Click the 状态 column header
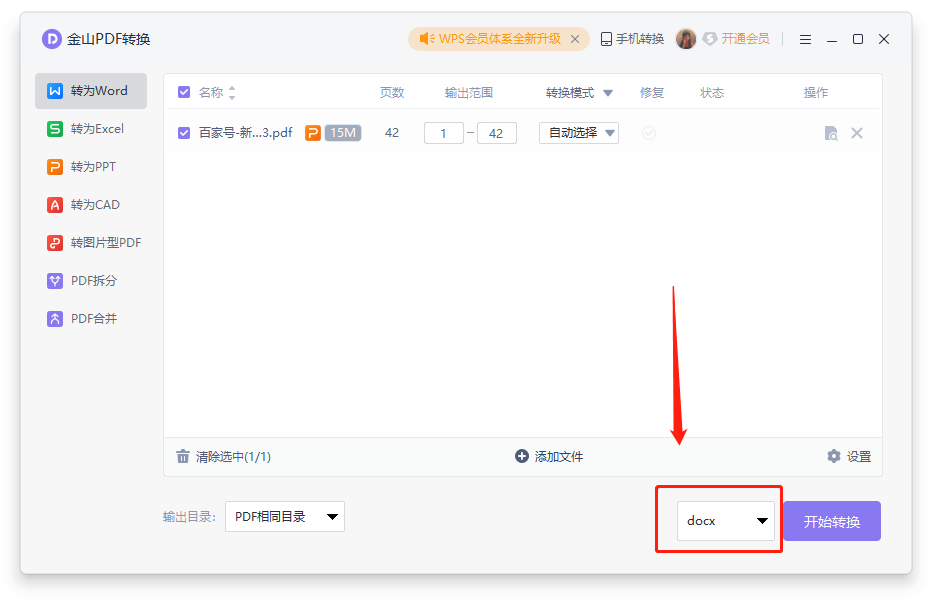 (711, 93)
